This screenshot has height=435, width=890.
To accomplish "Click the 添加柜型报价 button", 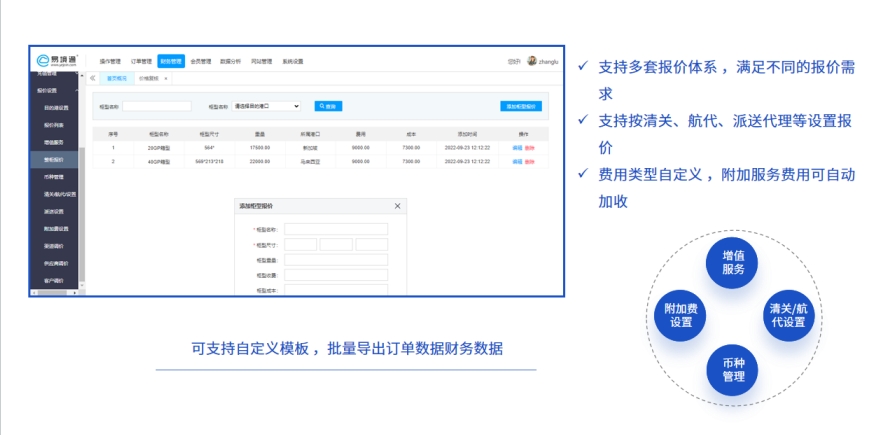I will 521,105.
